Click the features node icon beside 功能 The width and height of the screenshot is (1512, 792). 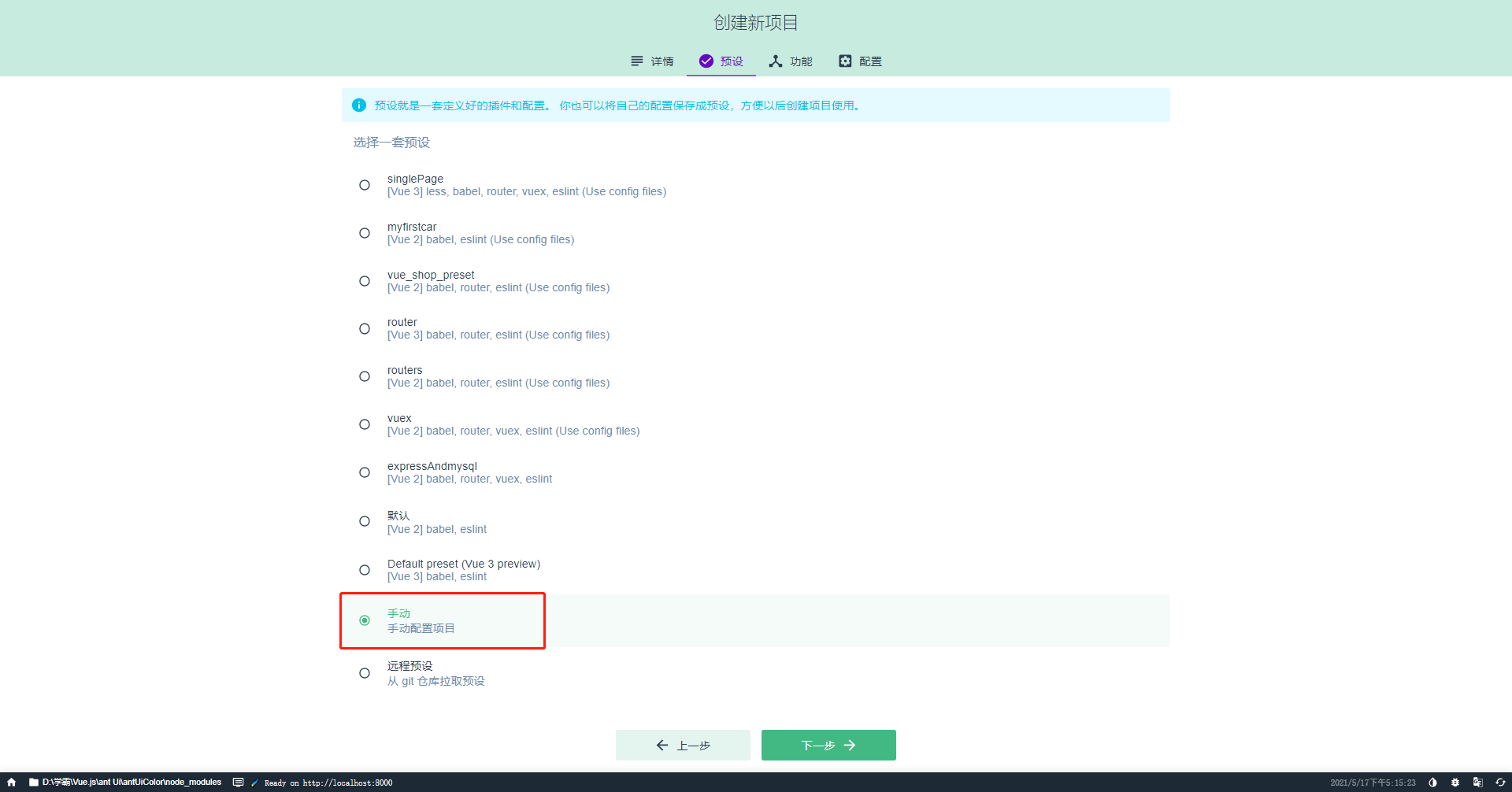(x=775, y=61)
